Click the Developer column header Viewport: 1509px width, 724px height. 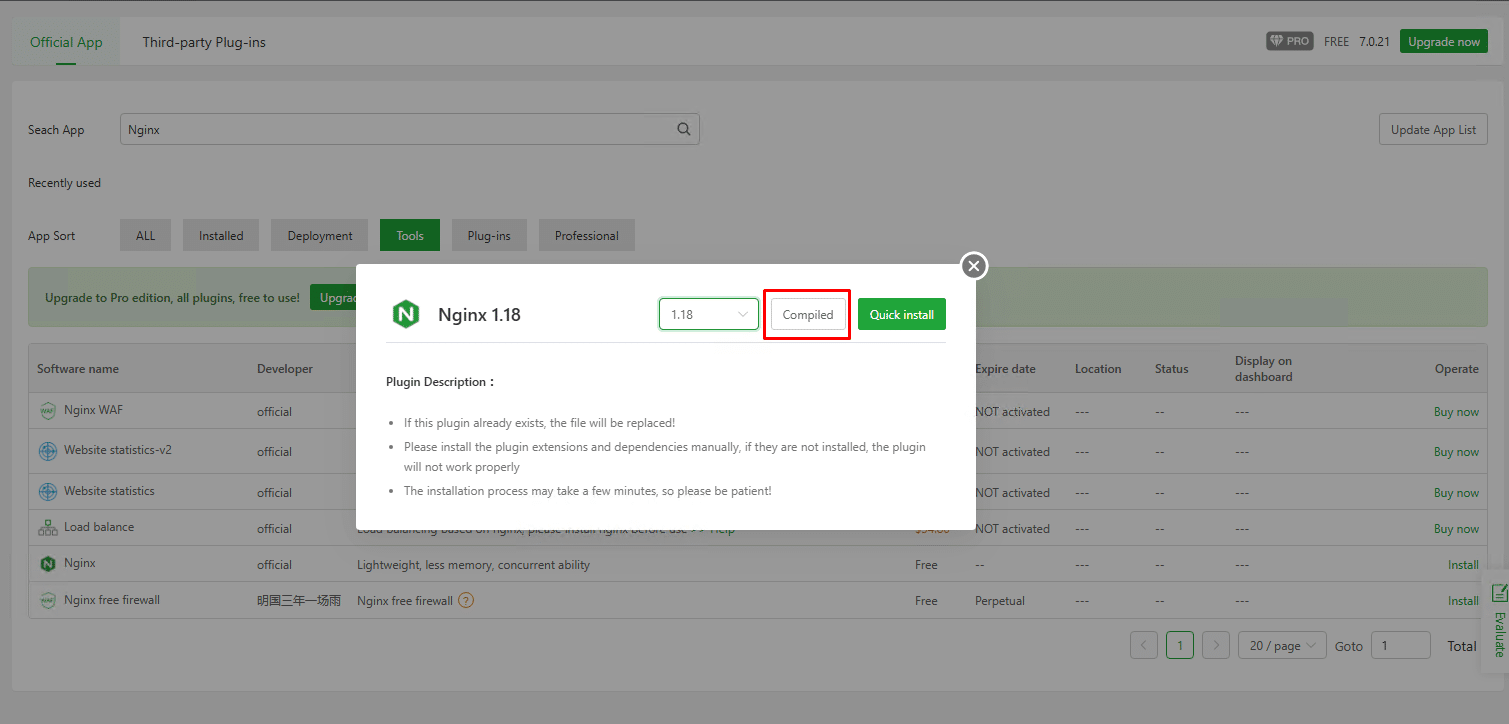(x=285, y=369)
